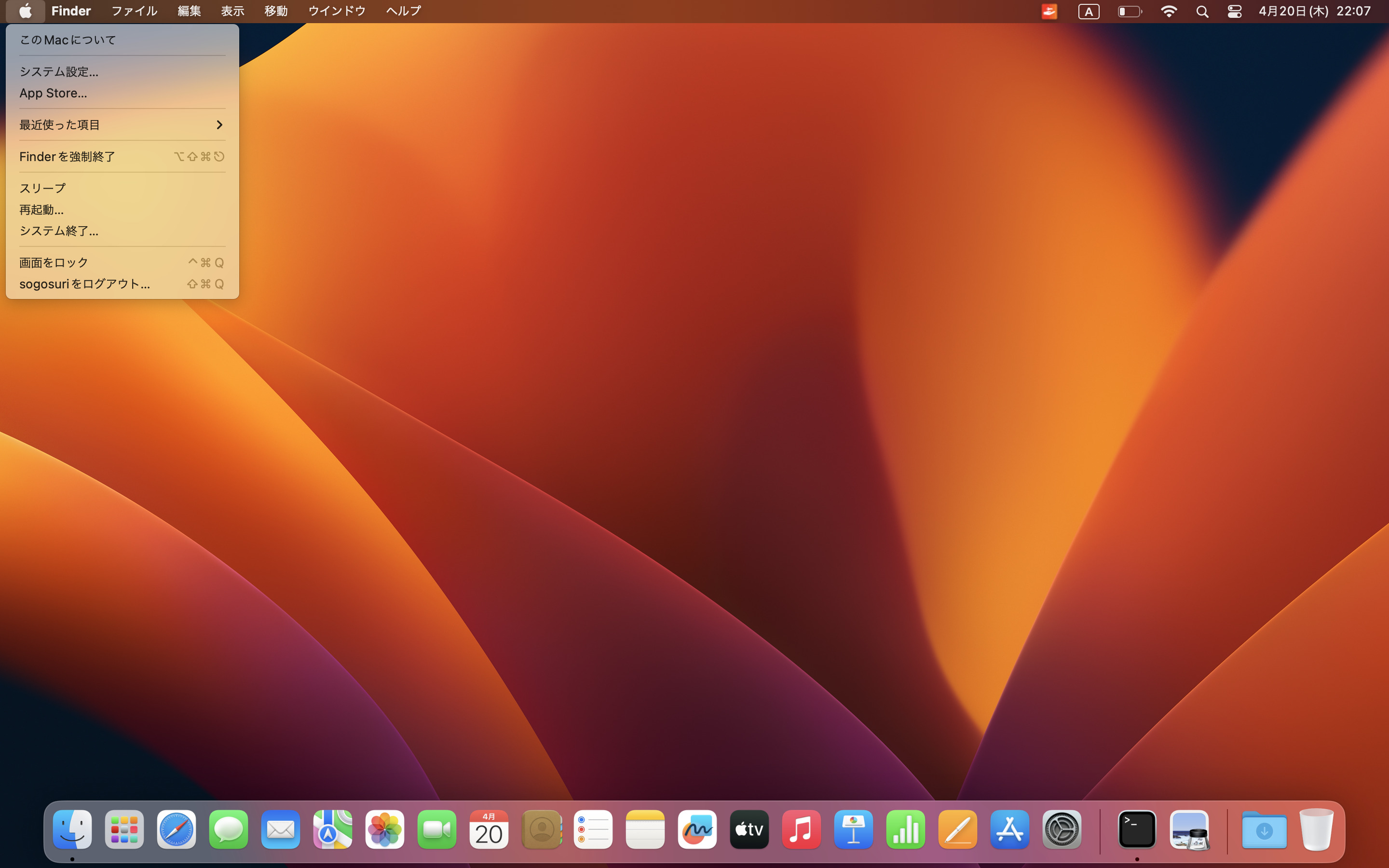The width and height of the screenshot is (1389, 868).
Task: Launch FaceTime from the Dock
Action: [437, 829]
